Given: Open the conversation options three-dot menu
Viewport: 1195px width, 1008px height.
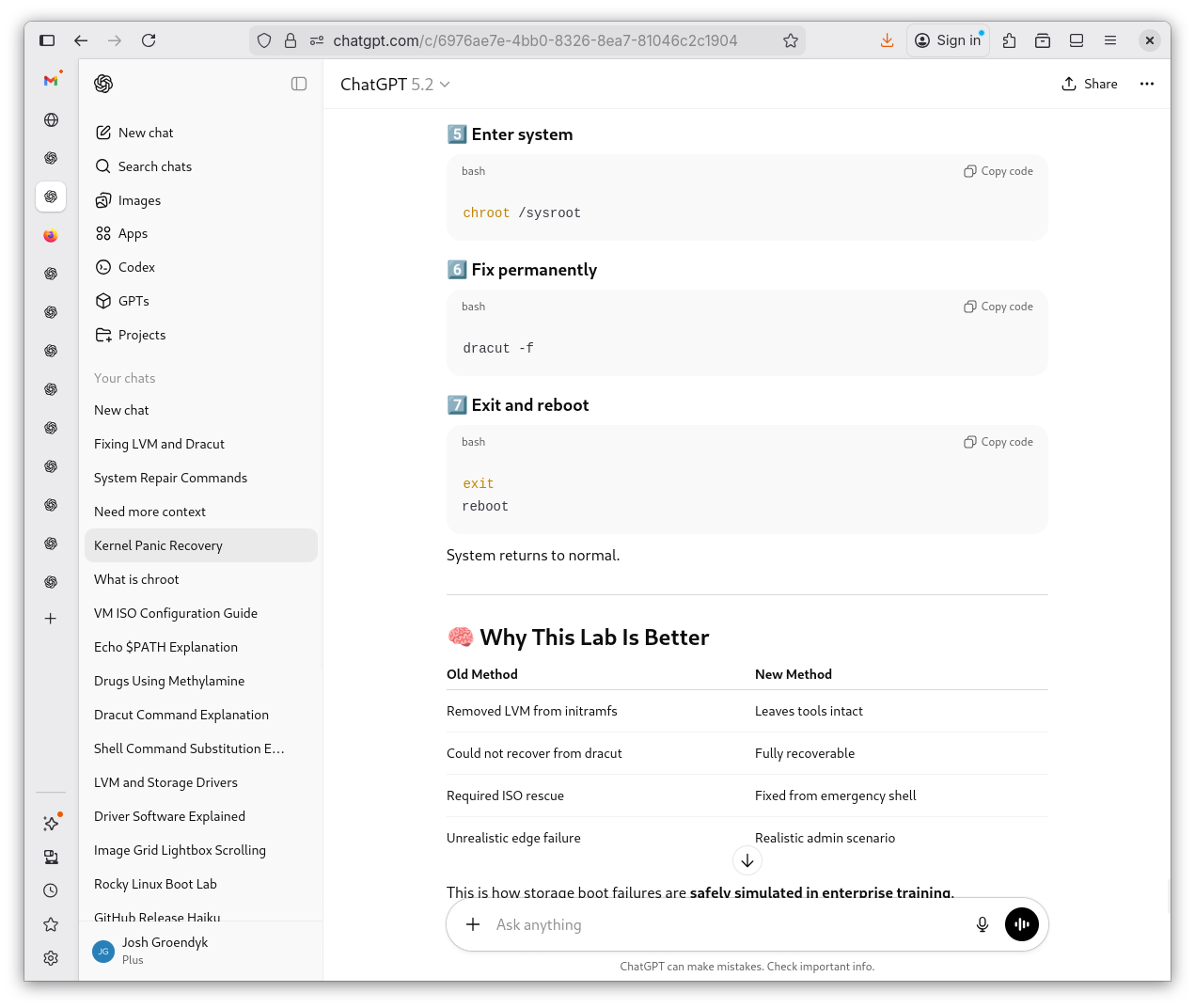Looking at the screenshot, I should point(1147,84).
